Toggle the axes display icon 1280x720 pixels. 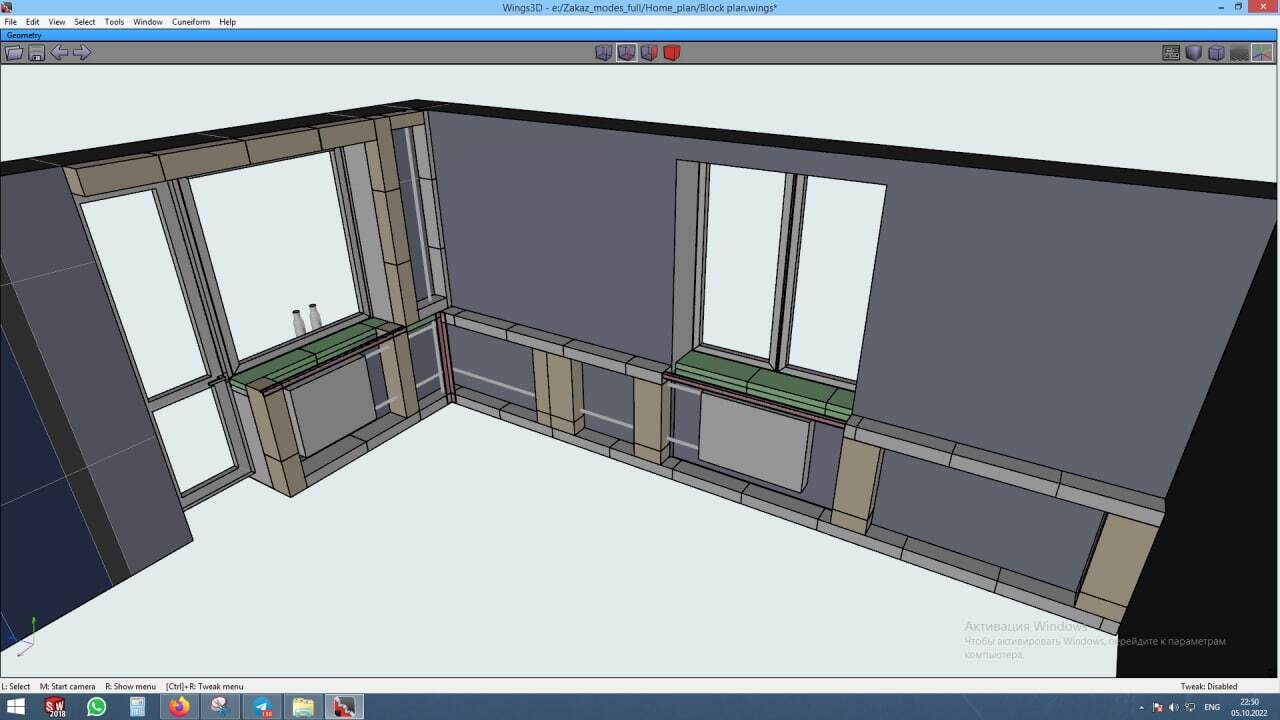tap(1262, 53)
